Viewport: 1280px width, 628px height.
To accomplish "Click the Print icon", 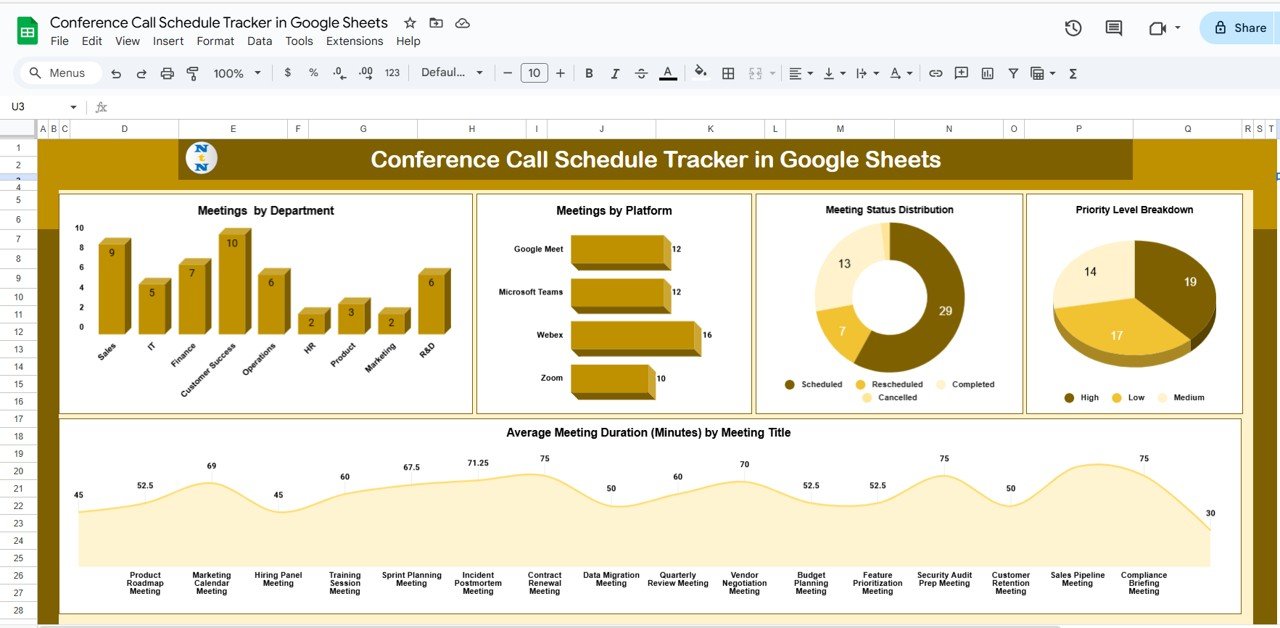I will click(x=167, y=73).
